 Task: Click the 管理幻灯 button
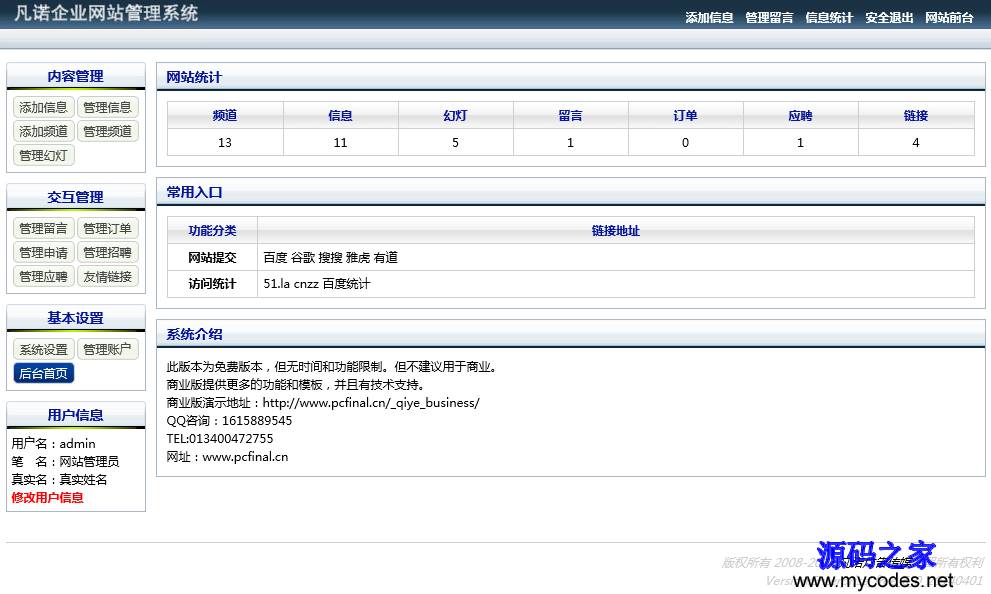pos(43,155)
